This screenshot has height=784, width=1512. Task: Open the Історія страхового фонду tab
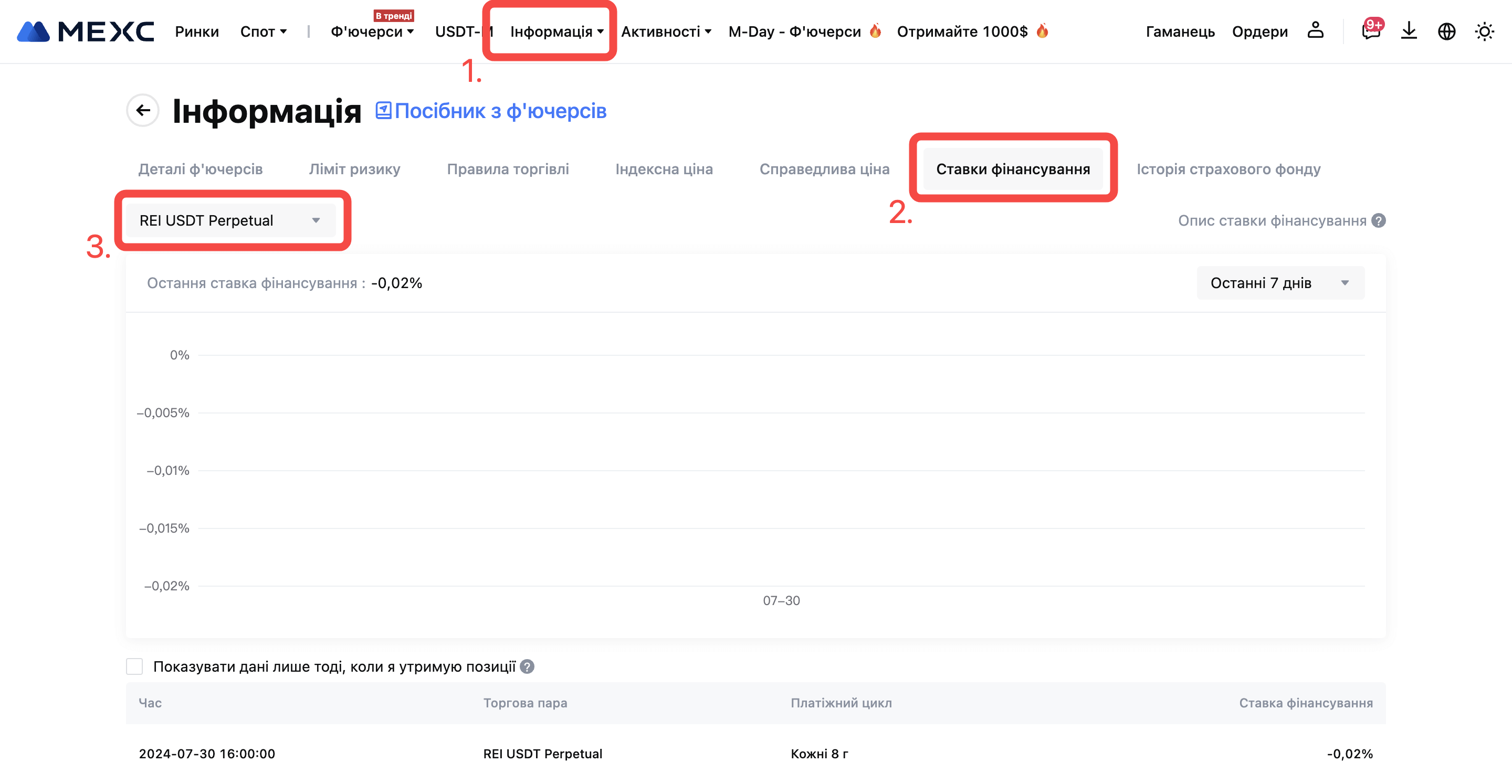click(1228, 169)
